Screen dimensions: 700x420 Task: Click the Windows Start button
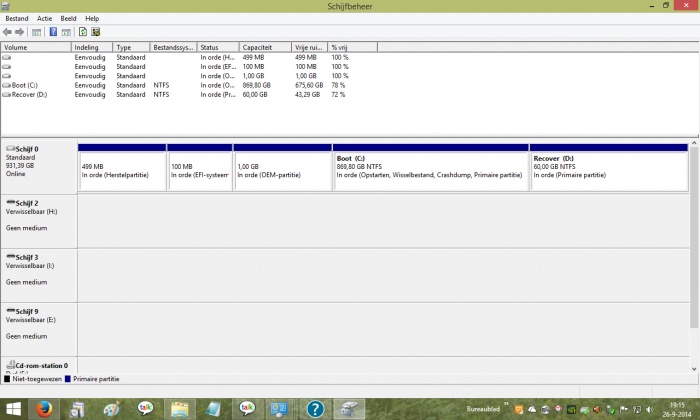(11, 408)
